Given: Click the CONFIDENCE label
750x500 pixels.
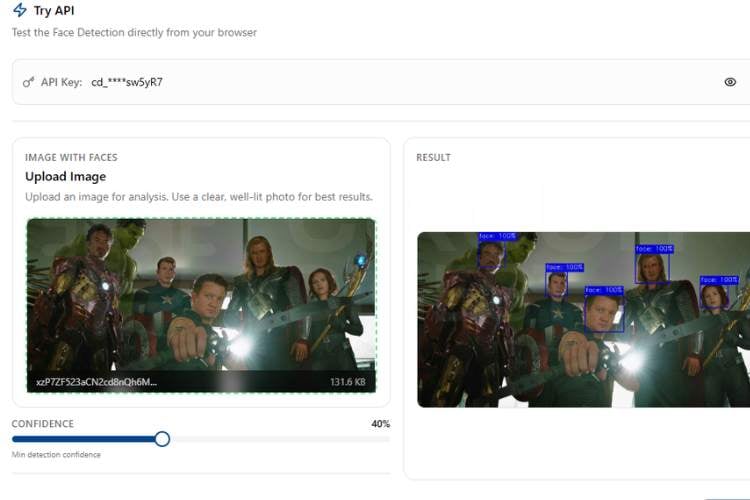Looking at the screenshot, I should pyautogui.click(x=43, y=424).
